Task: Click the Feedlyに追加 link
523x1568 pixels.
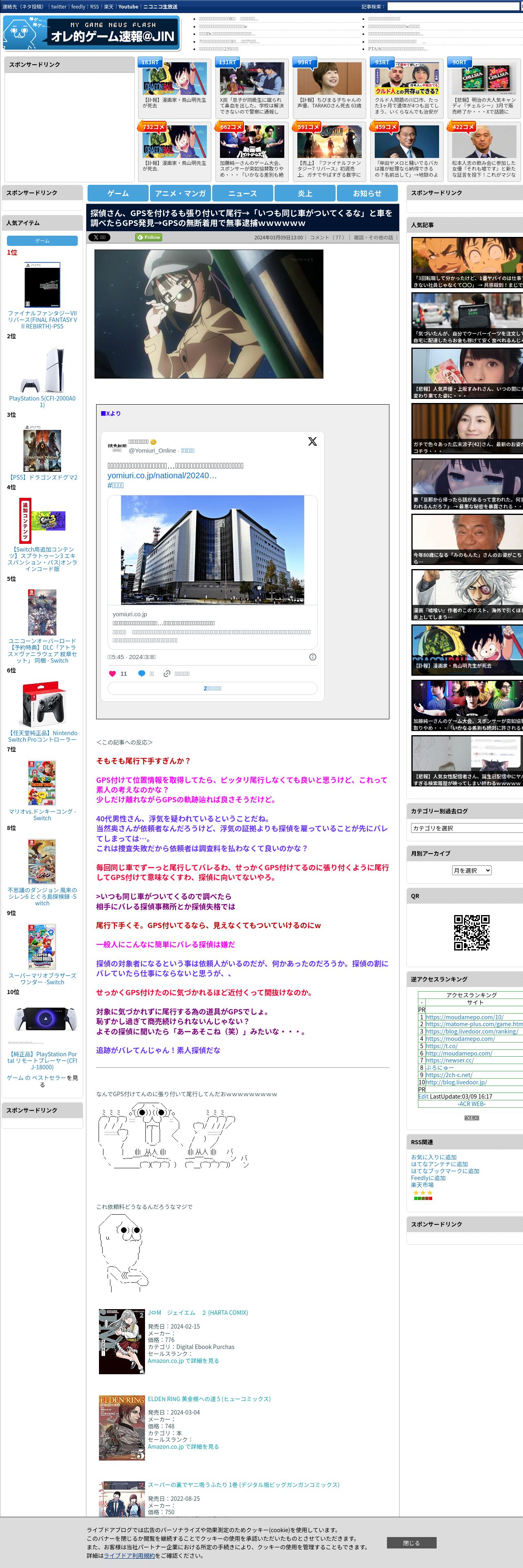Action: tap(428, 1178)
